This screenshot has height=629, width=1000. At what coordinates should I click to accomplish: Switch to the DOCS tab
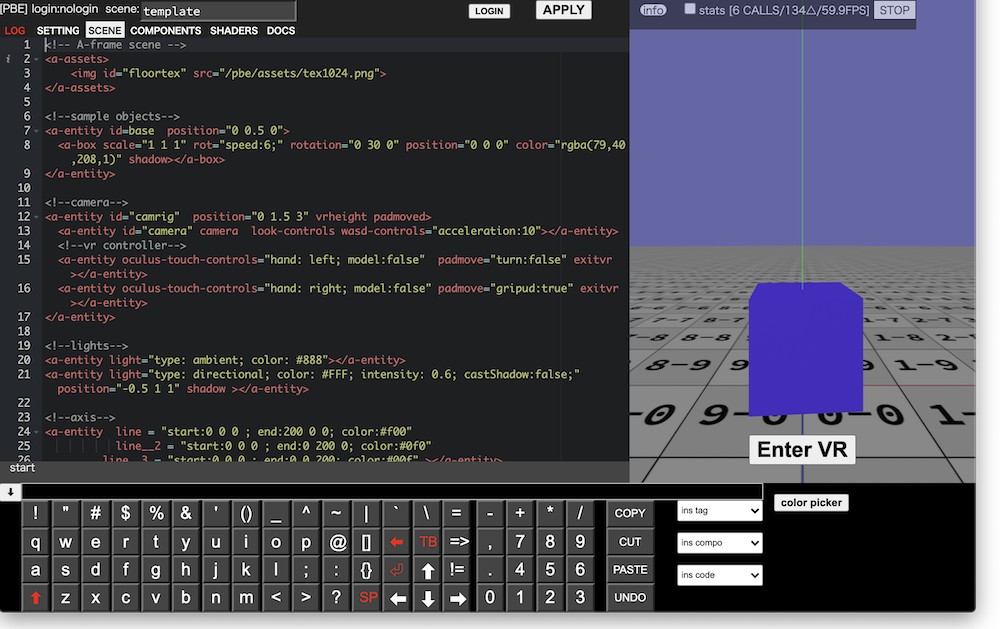(x=281, y=30)
